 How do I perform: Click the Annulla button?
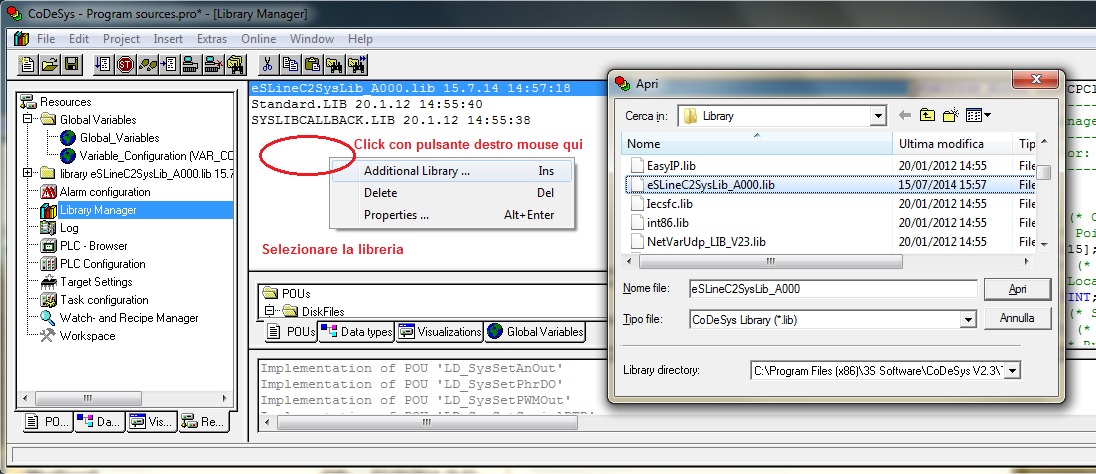1016,318
